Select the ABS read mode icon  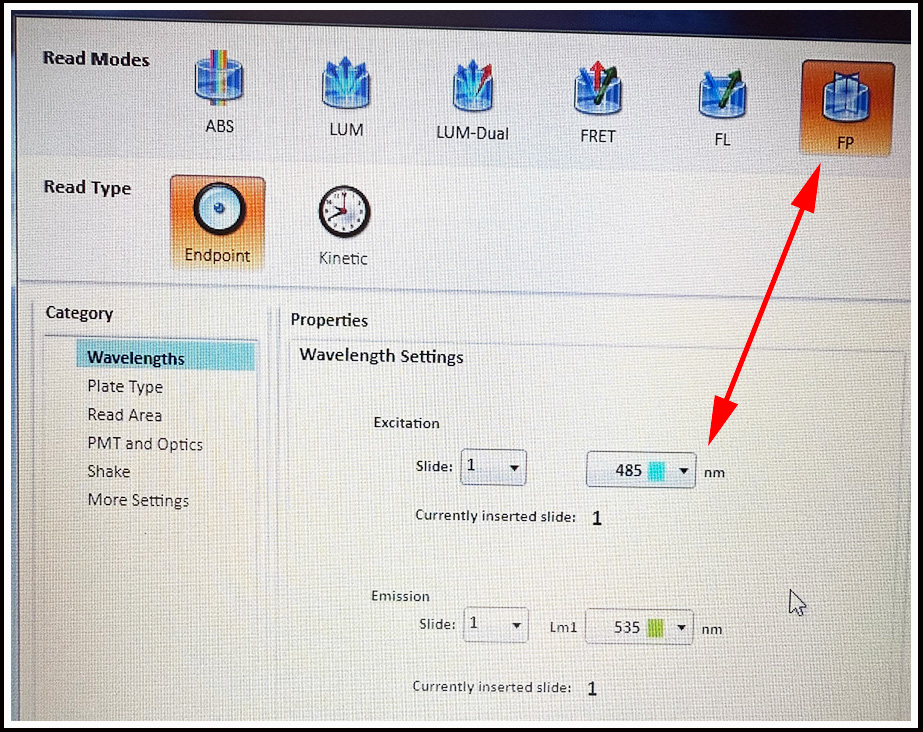pyautogui.click(x=219, y=87)
